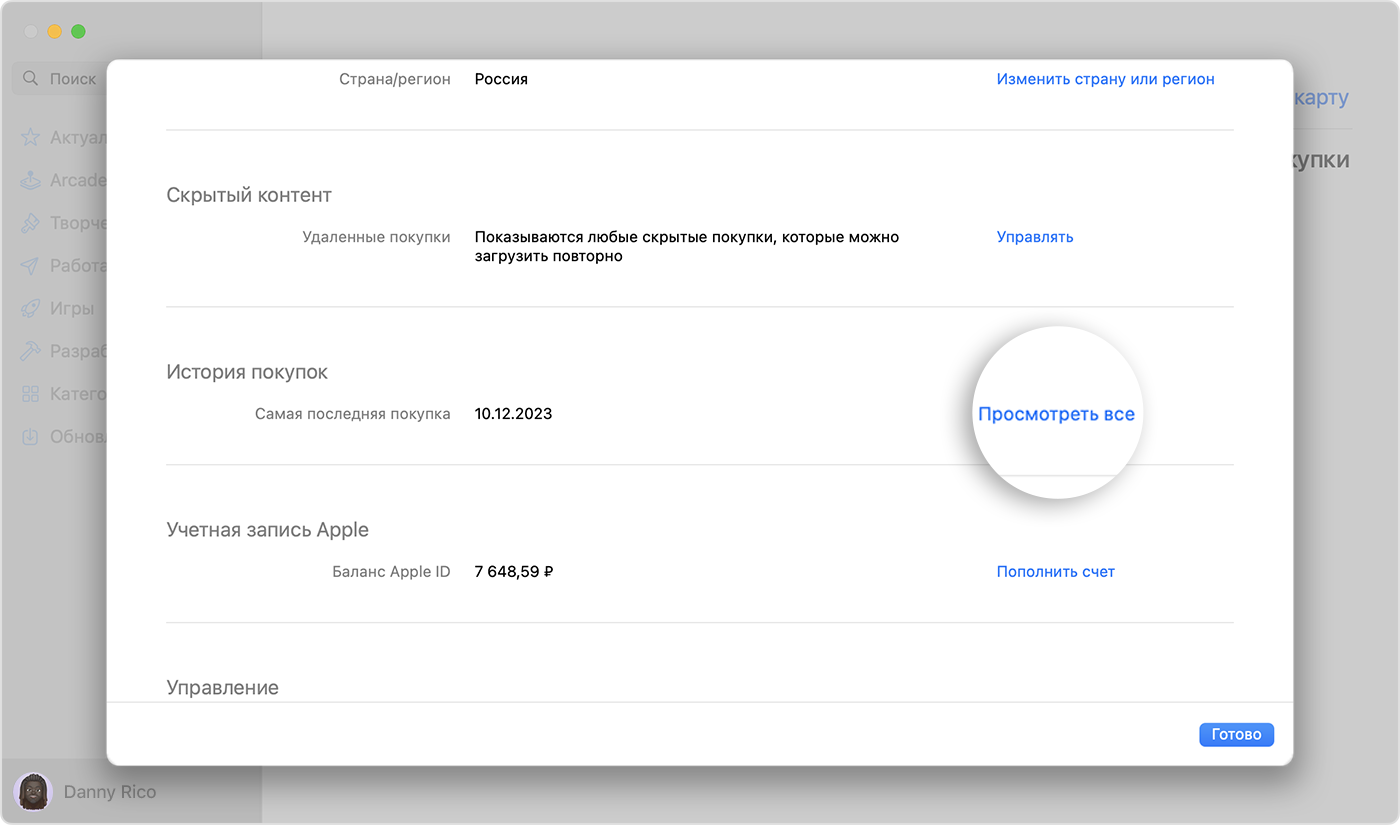Screen dimensions: 1400x826
Task: Click the Управлять link for hidden purchases
Action: click(x=1035, y=237)
